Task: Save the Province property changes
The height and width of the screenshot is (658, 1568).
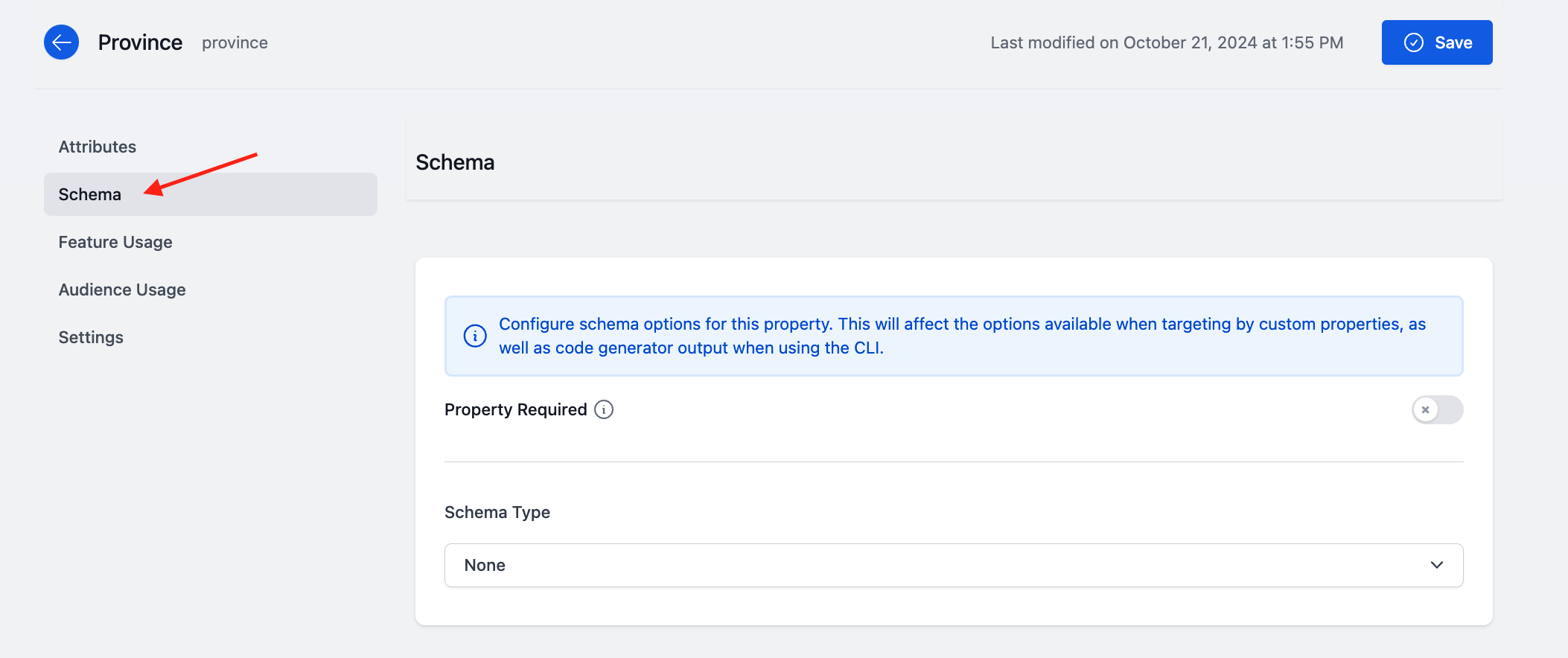Action: point(1437,42)
